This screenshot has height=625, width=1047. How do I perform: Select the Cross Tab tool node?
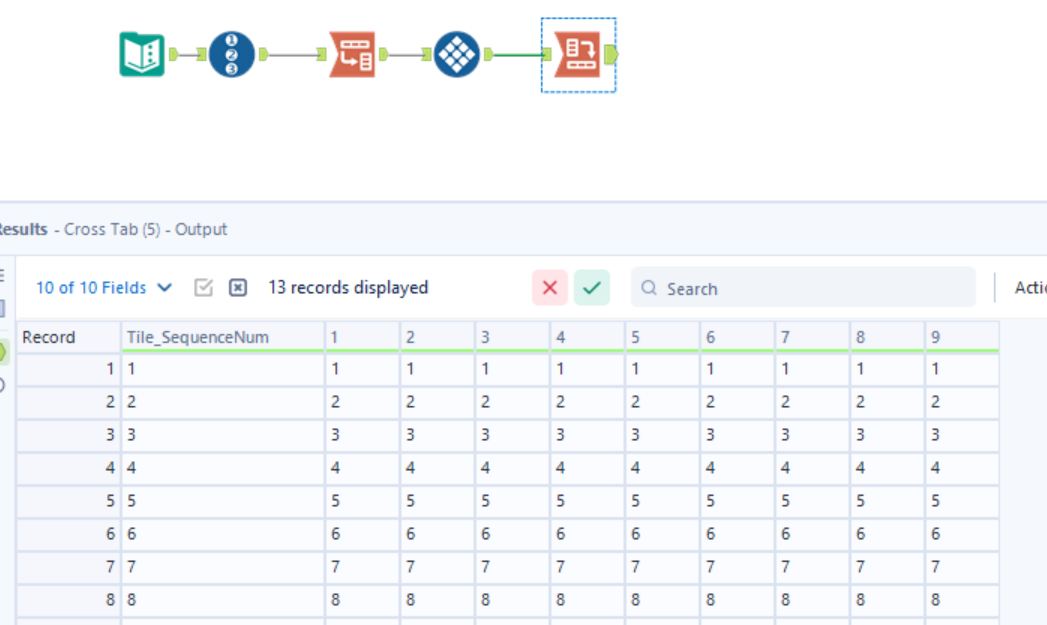pyautogui.click(x=577, y=54)
